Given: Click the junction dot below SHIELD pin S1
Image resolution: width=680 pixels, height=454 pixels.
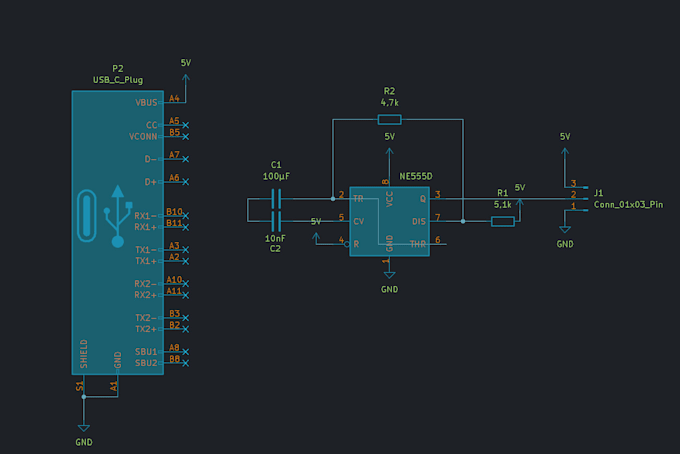Looking at the screenshot, I should [84, 397].
